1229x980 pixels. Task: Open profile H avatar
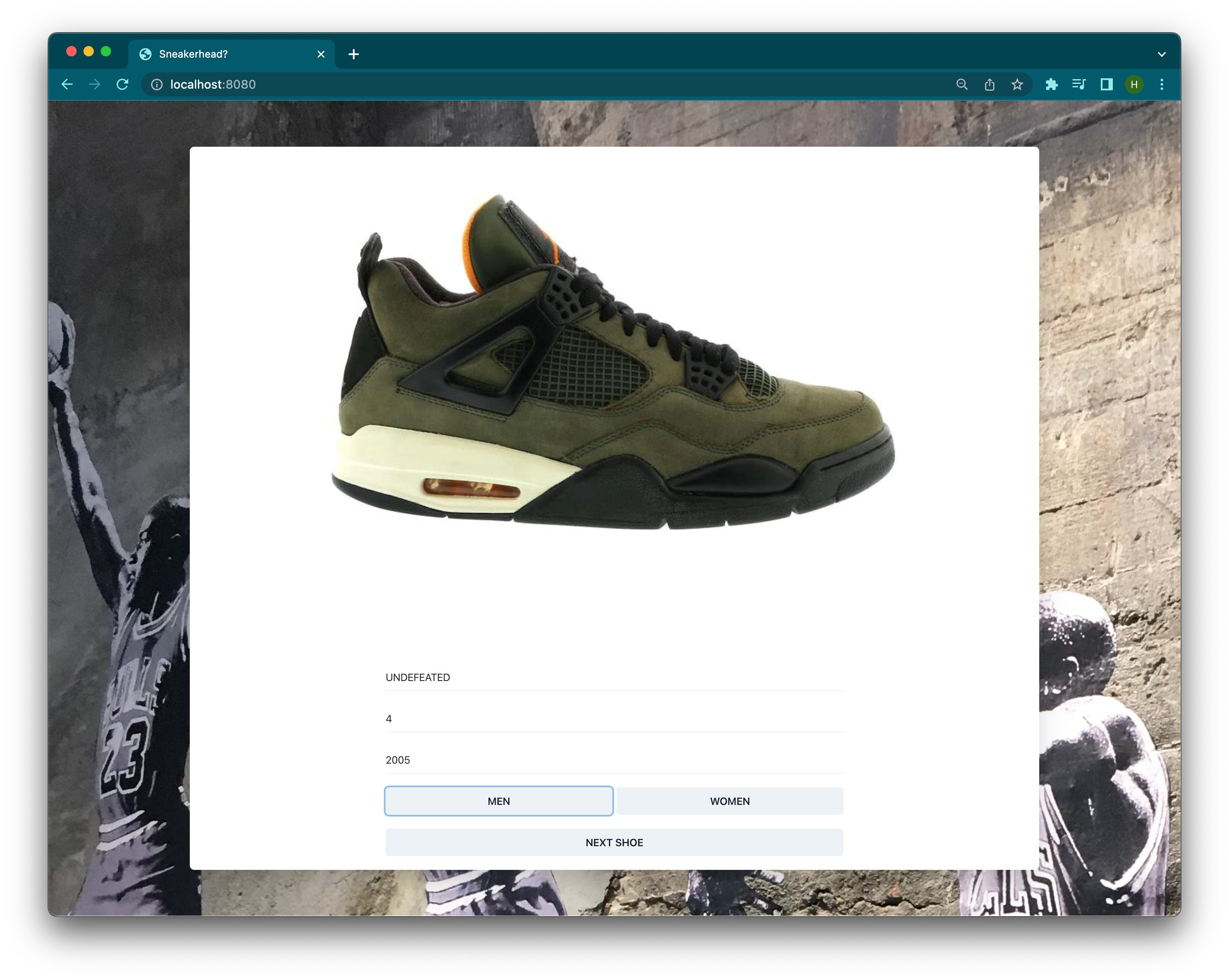(1134, 84)
